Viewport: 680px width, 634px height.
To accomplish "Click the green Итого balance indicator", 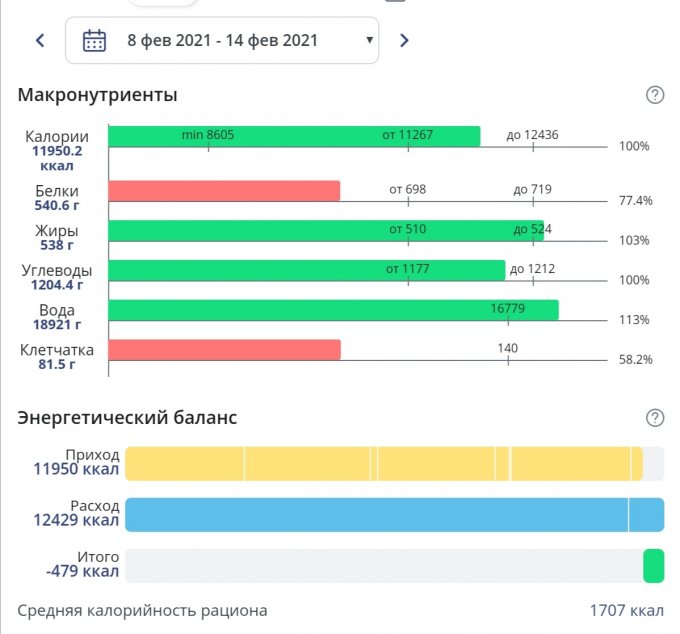I will point(653,565).
